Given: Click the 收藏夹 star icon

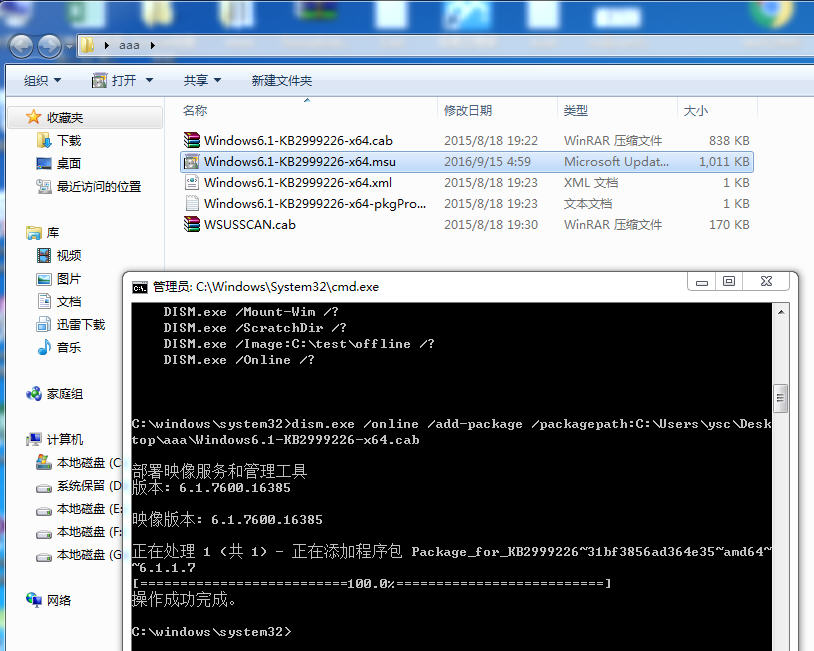Looking at the screenshot, I should pos(33,117).
